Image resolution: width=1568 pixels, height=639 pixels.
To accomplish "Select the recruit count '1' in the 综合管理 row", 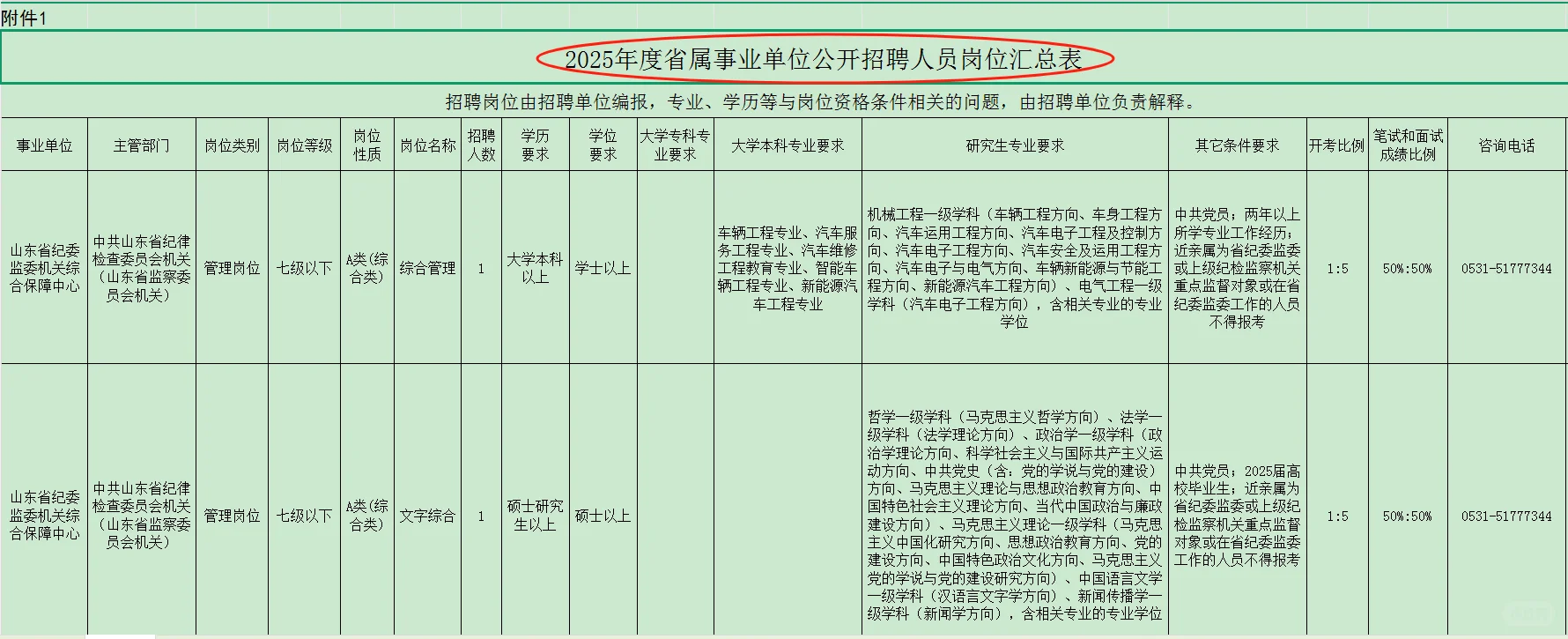I will coord(481,268).
